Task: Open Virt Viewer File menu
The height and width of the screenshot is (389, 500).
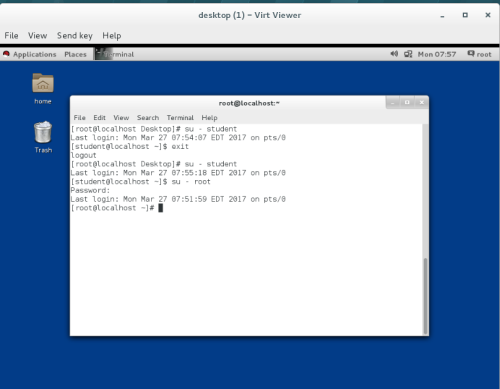Action: (x=11, y=36)
